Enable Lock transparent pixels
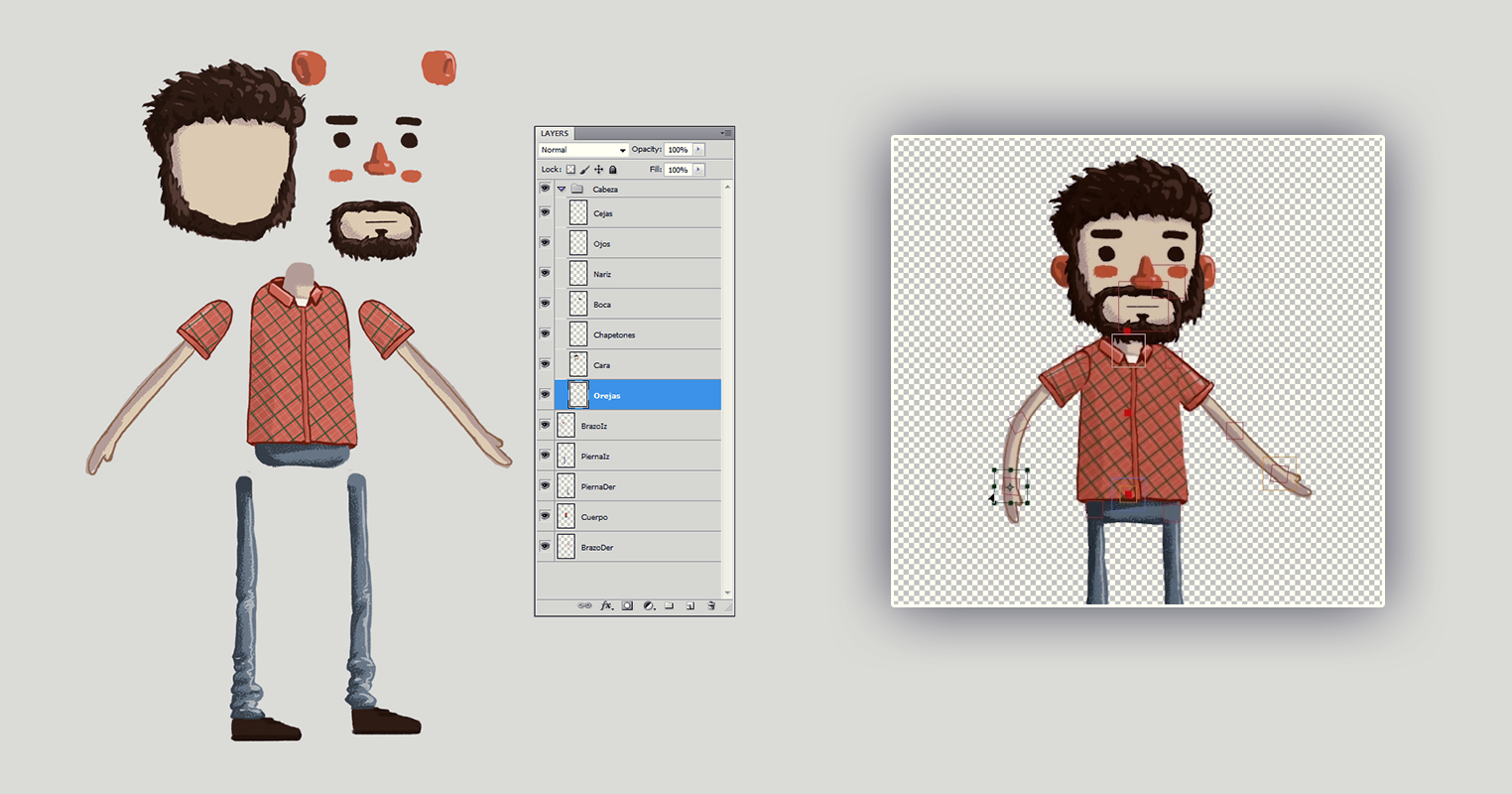This screenshot has height=794, width=1512. click(570, 169)
